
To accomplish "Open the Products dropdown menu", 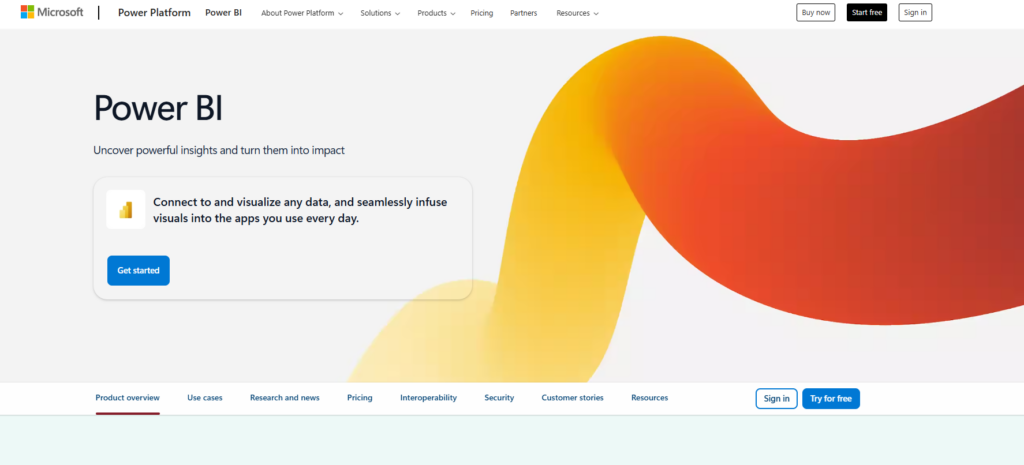I will 436,13.
